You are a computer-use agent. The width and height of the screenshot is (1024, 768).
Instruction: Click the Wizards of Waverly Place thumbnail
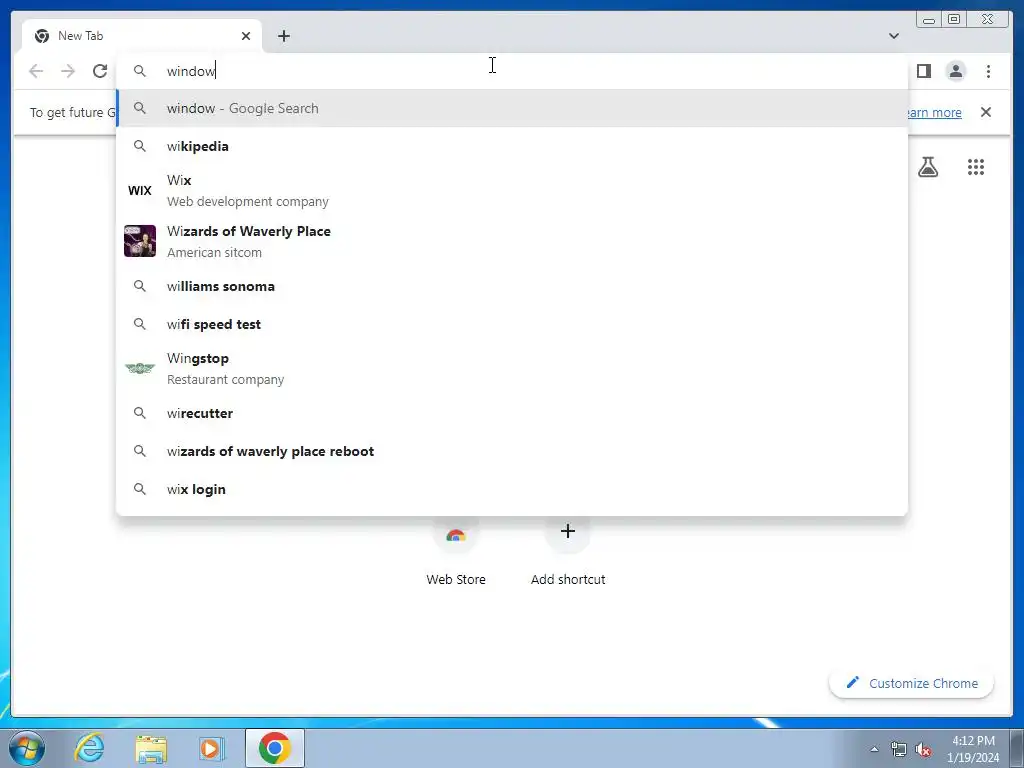(140, 241)
